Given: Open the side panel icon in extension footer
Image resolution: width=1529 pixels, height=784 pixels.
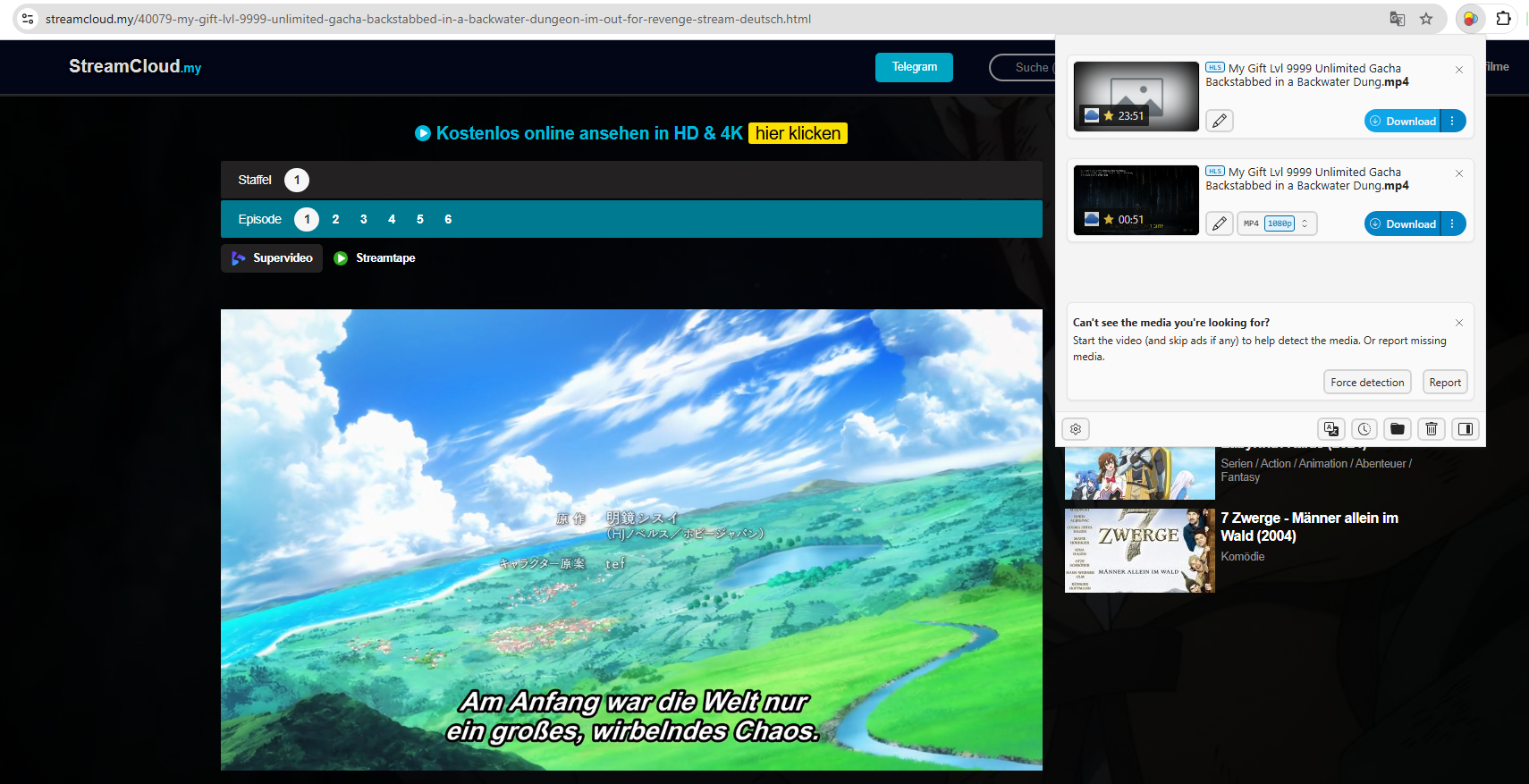Looking at the screenshot, I should (x=1466, y=429).
